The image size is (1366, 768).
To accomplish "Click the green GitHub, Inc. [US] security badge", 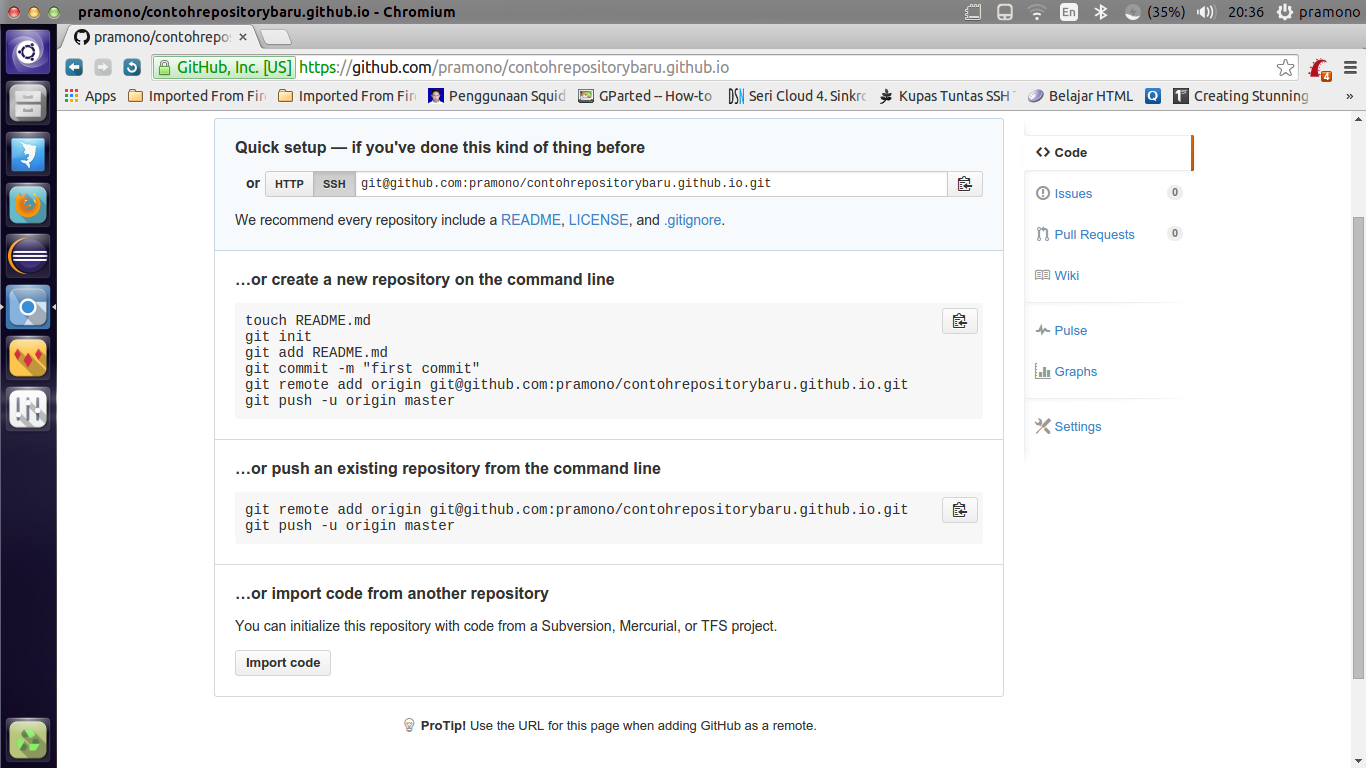I will click(224, 68).
